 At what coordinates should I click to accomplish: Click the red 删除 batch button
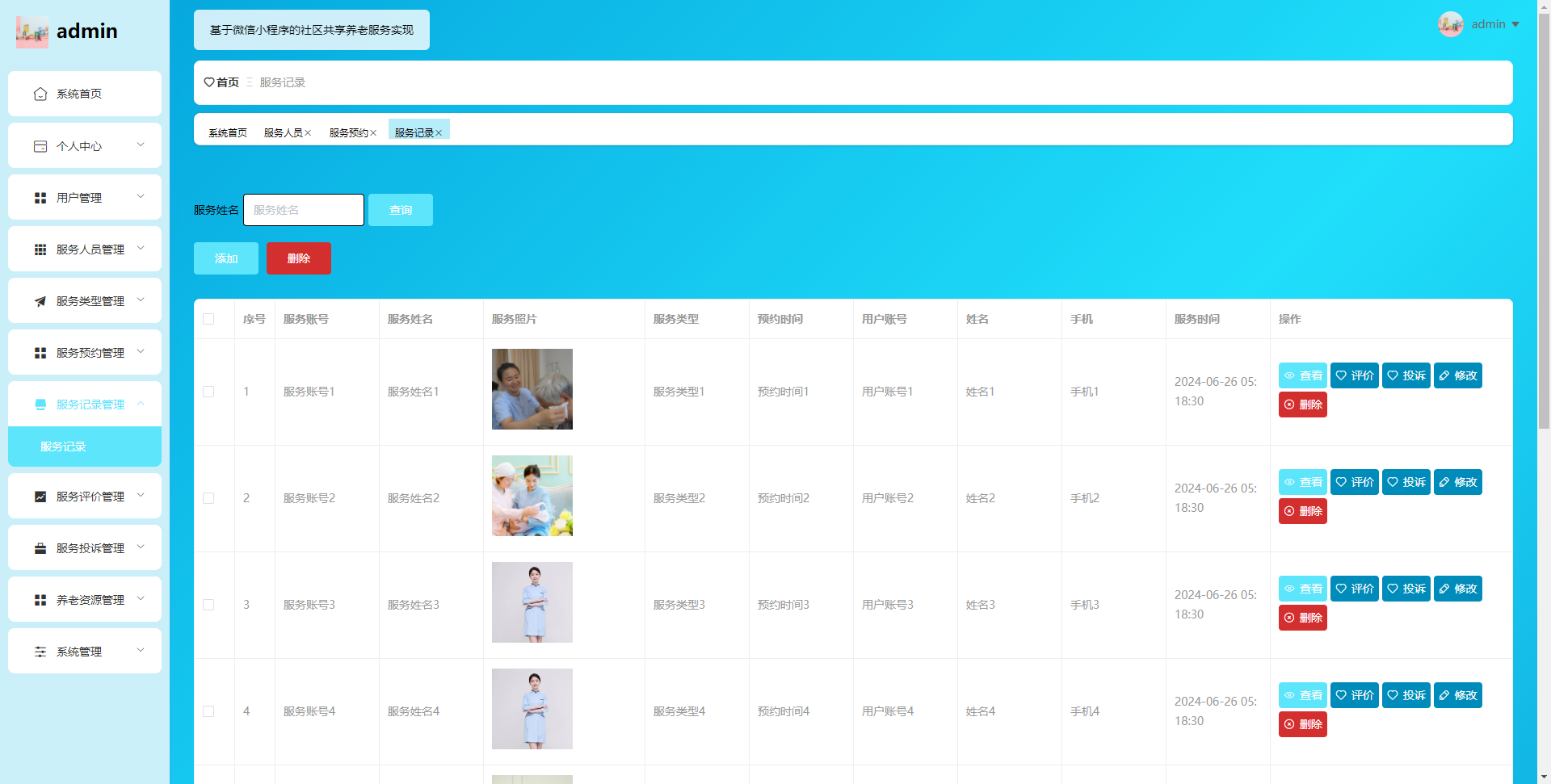[299, 258]
